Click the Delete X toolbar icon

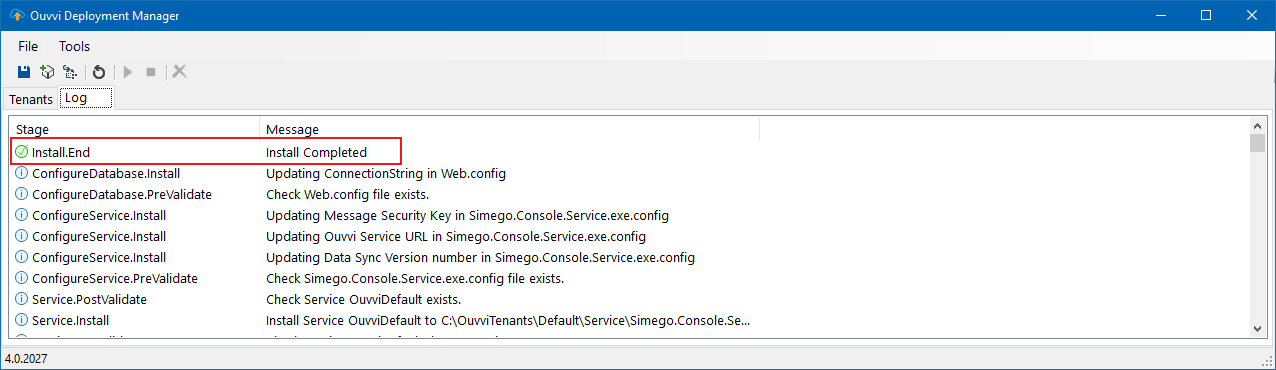[180, 72]
